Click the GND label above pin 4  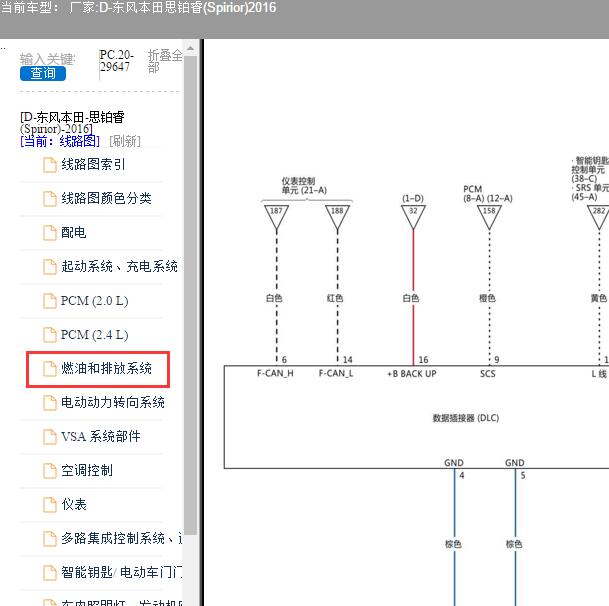point(454,463)
